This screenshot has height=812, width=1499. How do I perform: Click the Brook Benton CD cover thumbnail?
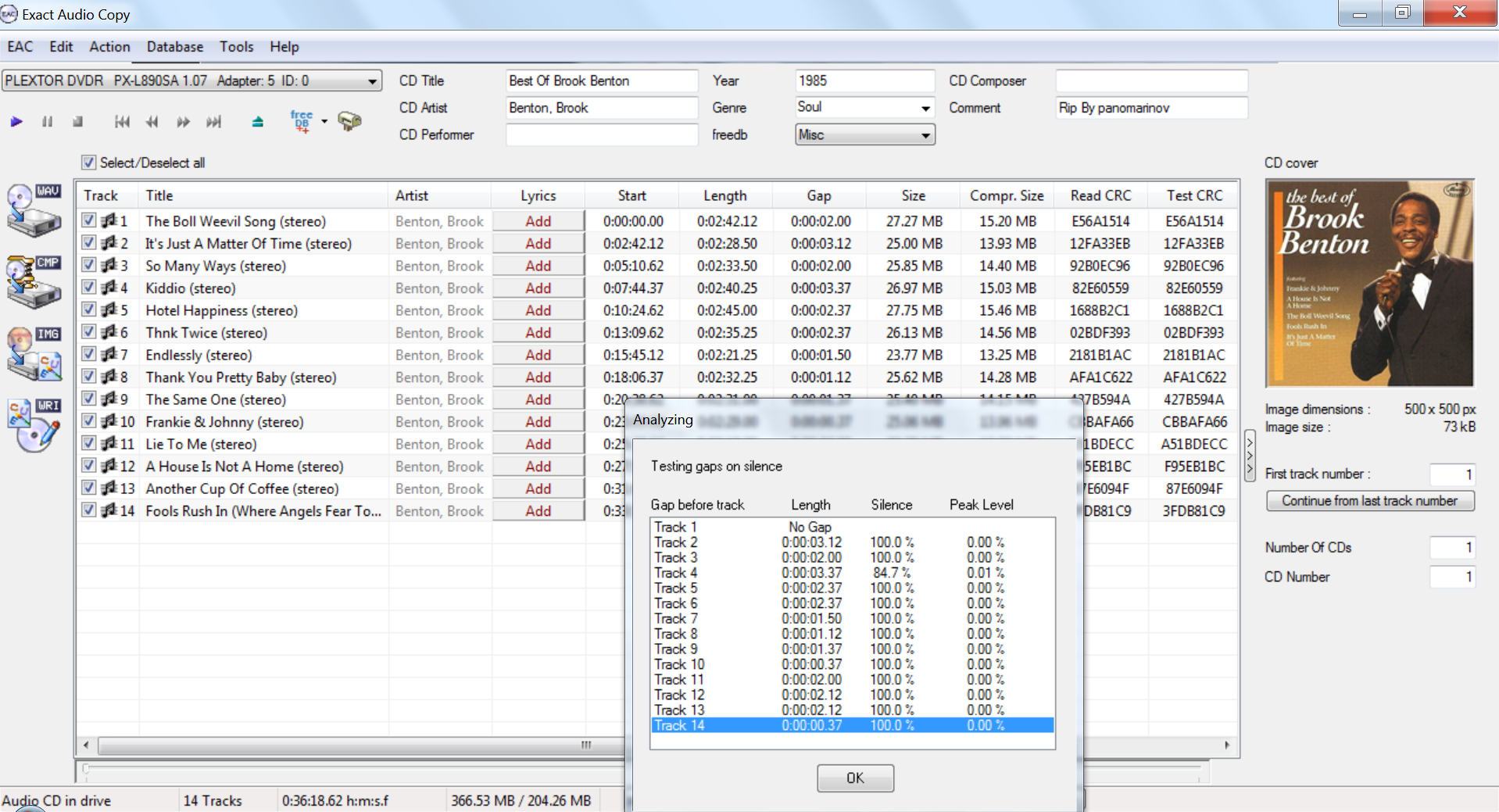coord(1369,283)
